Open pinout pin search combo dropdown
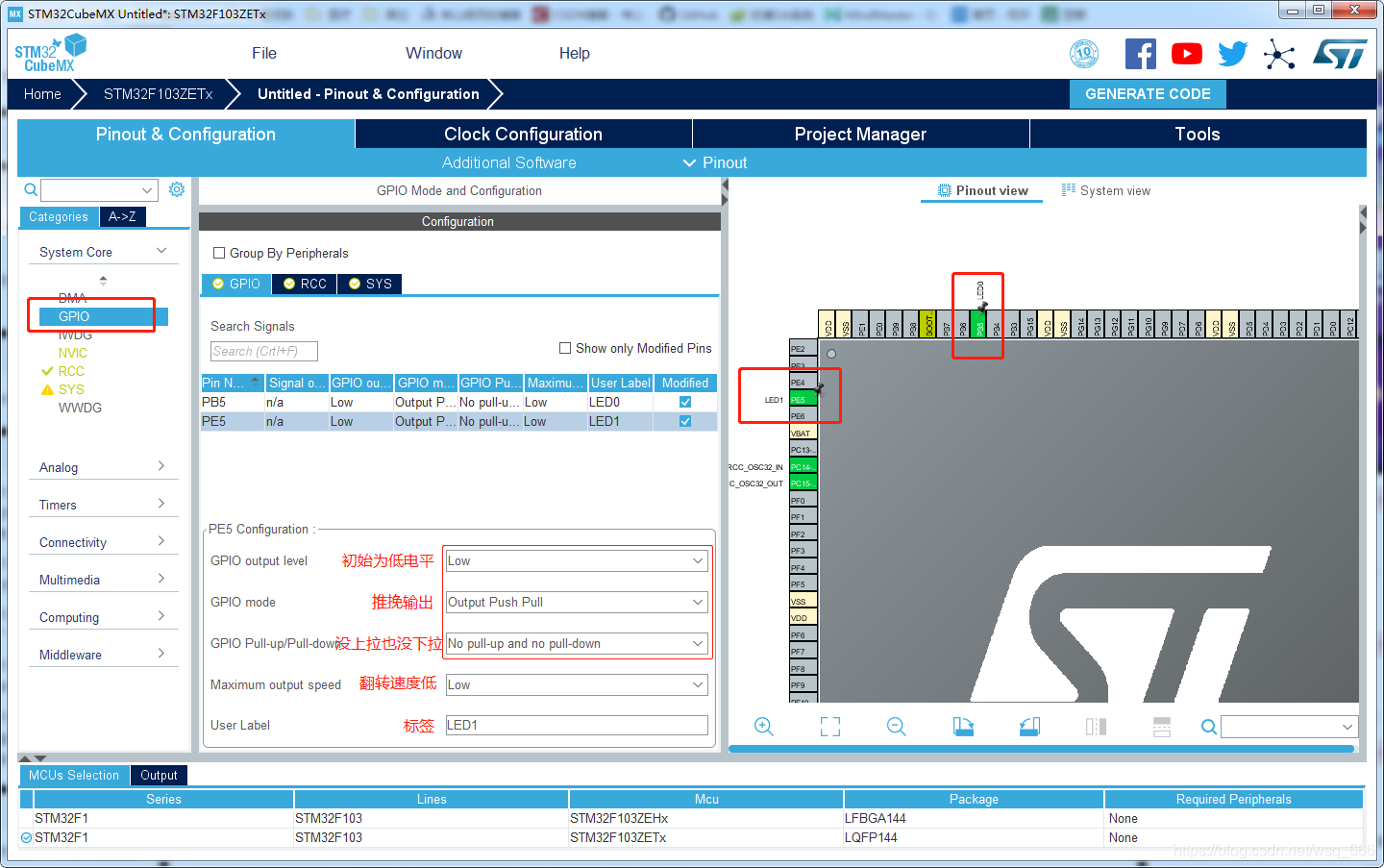1384x868 pixels. (1347, 727)
